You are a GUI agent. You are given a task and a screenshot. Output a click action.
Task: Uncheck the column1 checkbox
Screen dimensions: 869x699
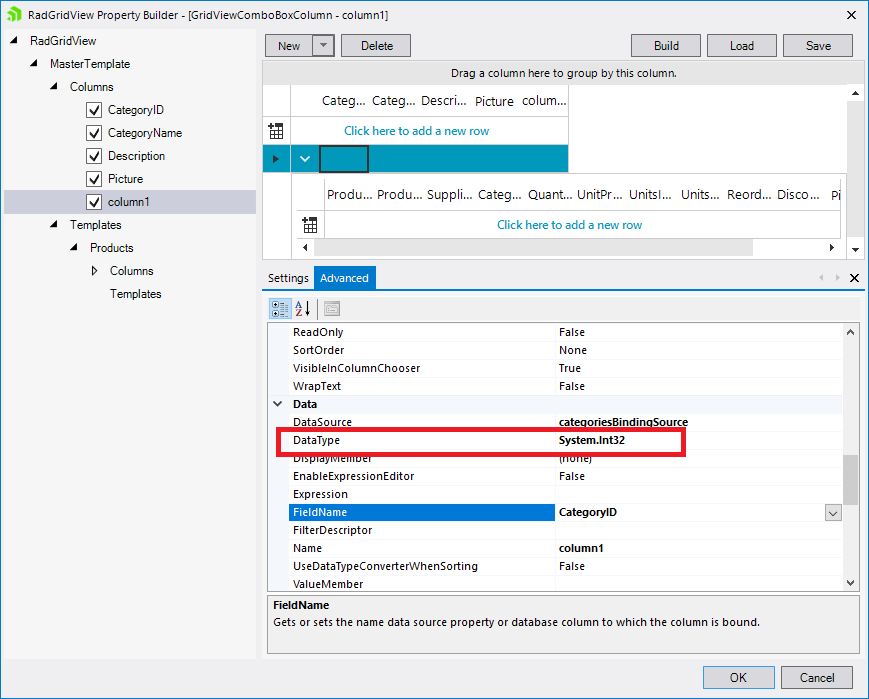point(94,202)
